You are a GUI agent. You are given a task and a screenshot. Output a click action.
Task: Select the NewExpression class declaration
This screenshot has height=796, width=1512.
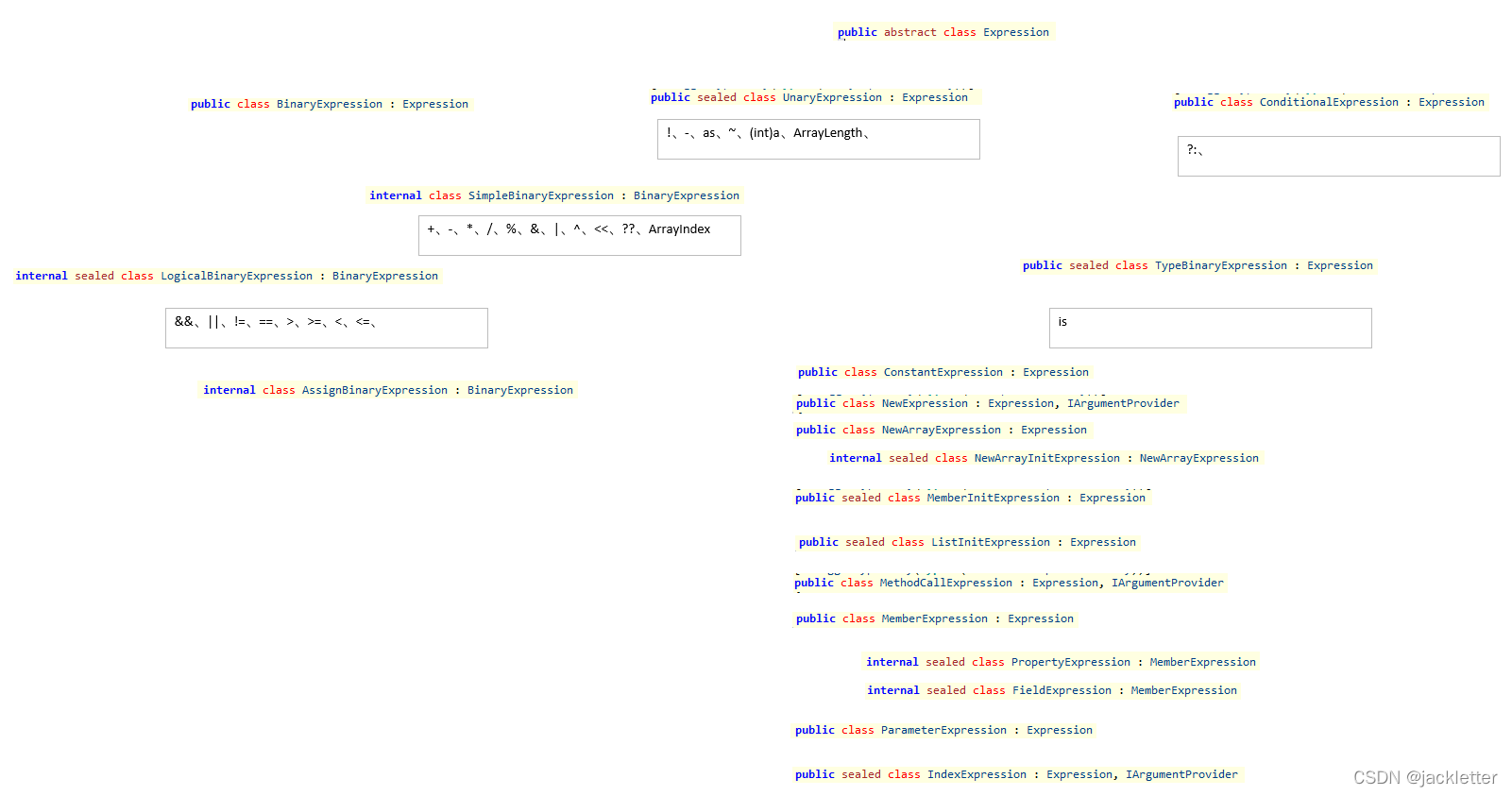[987, 403]
